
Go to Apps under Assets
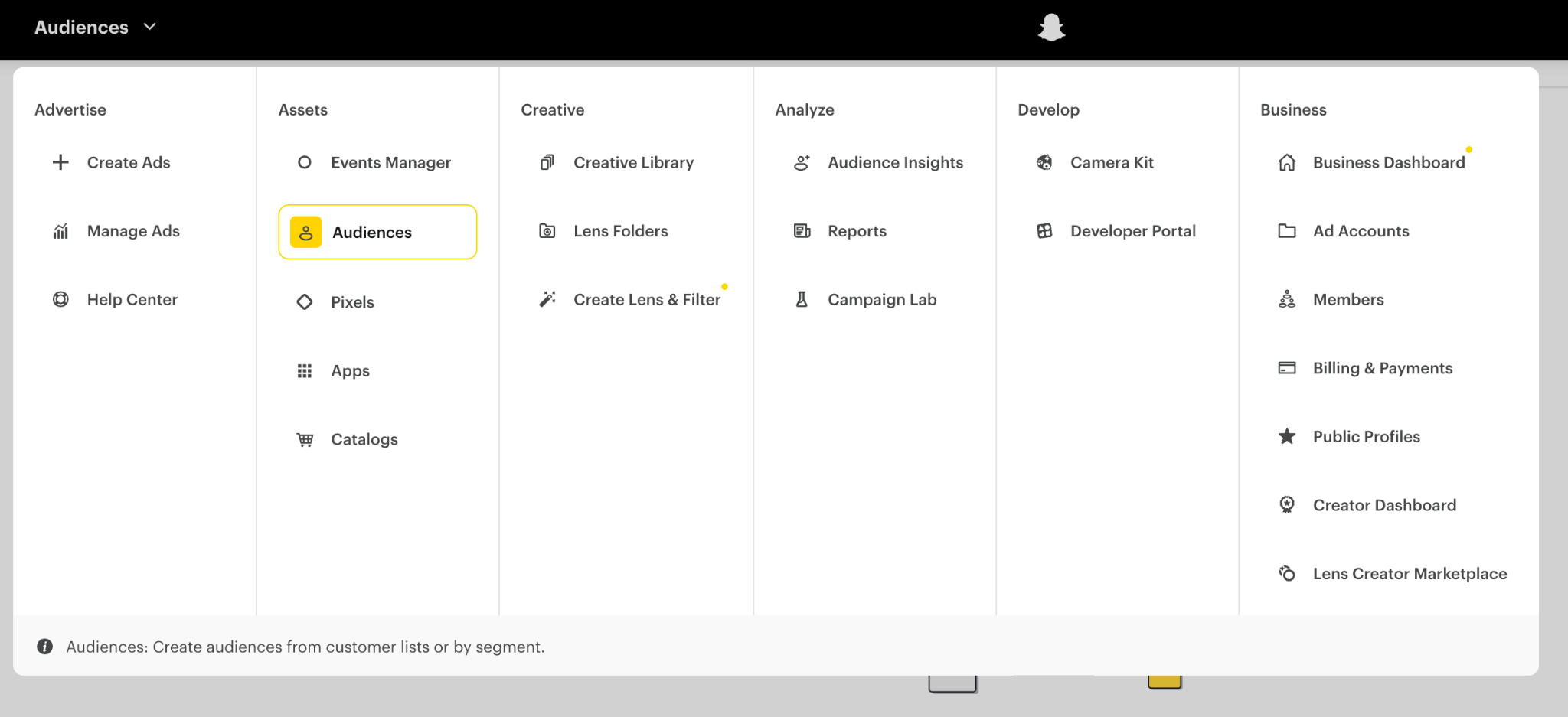(x=351, y=371)
